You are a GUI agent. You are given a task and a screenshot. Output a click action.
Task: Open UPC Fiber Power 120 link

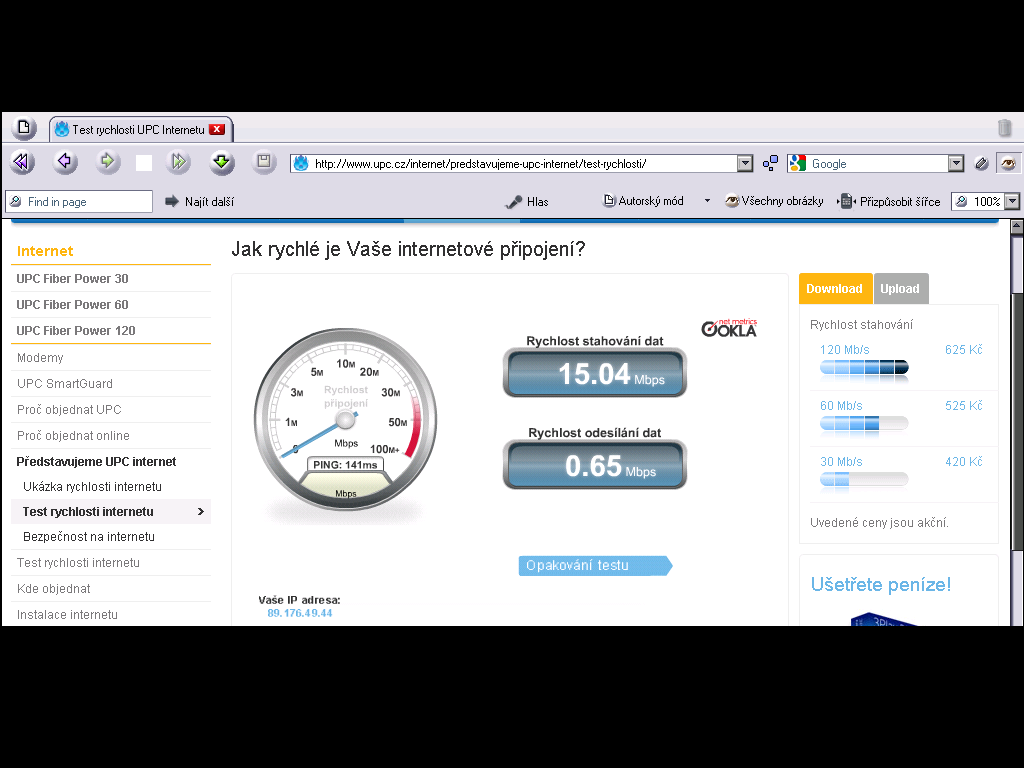(x=76, y=331)
